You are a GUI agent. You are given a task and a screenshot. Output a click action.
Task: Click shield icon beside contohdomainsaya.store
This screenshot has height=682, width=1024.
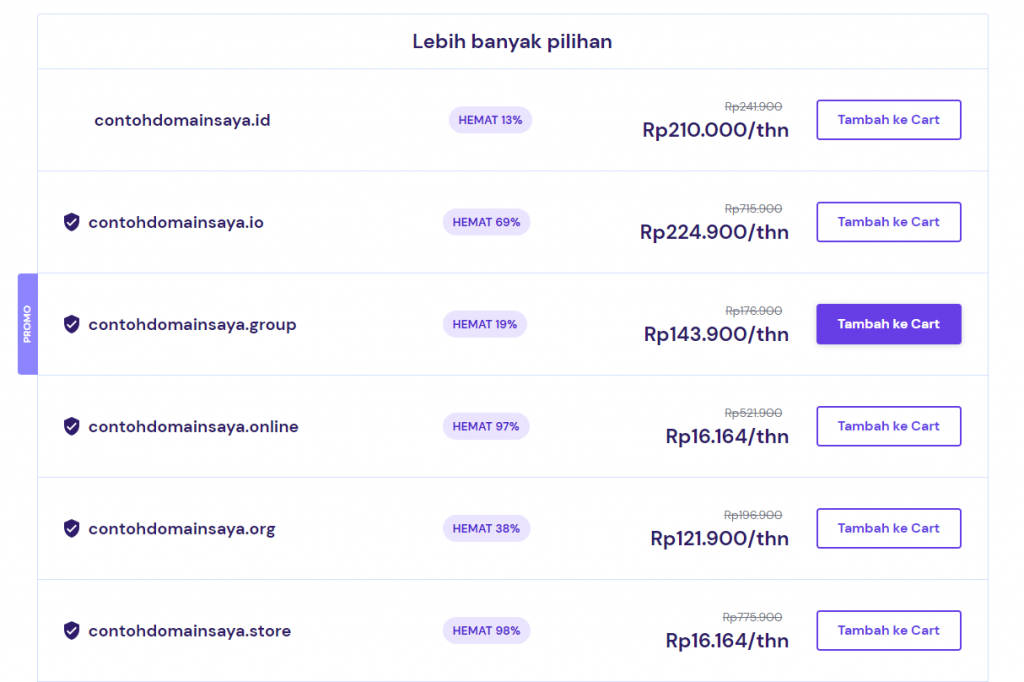click(x=71, y=630)
